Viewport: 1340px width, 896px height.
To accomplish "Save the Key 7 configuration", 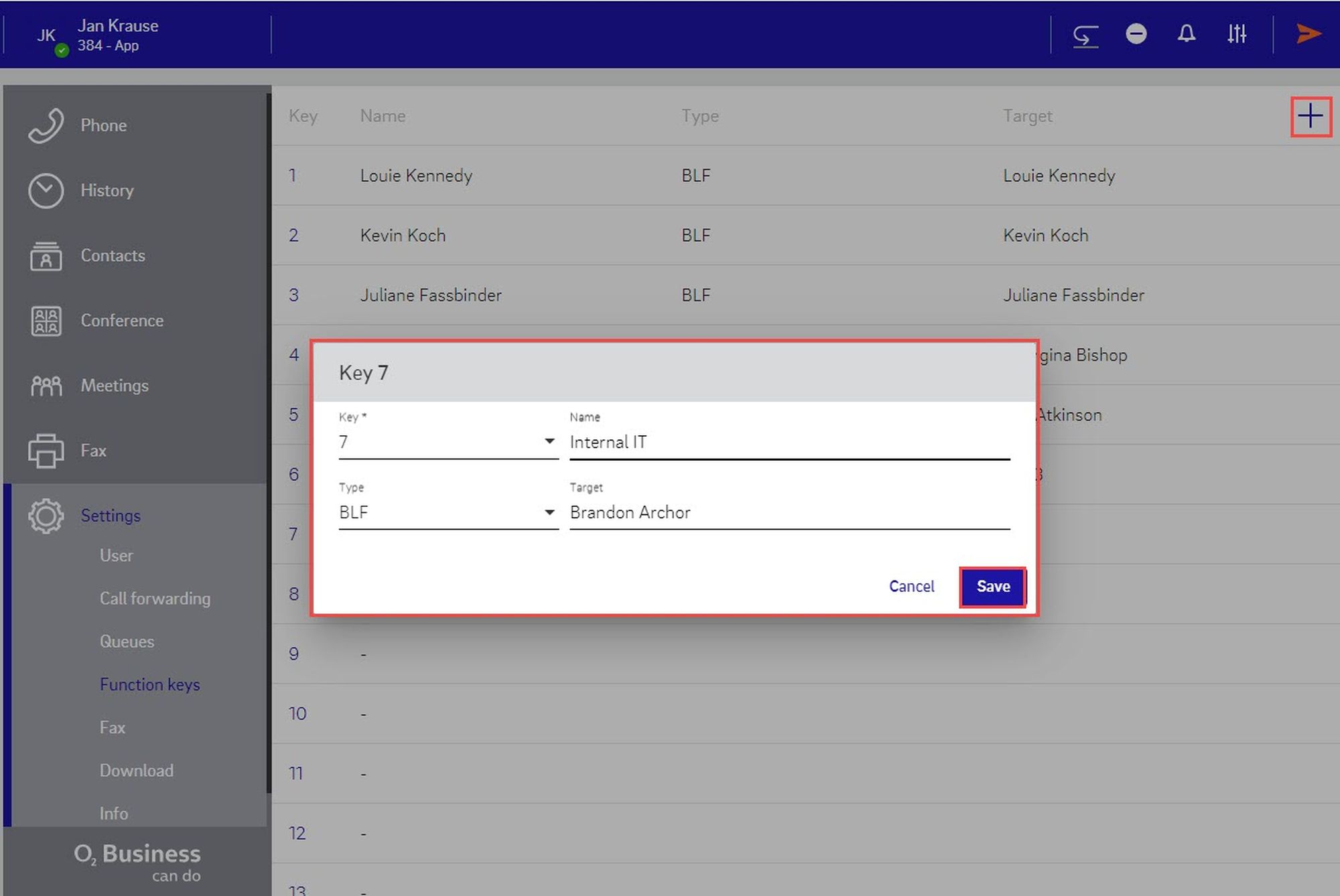I will click(x=992, y=587).
